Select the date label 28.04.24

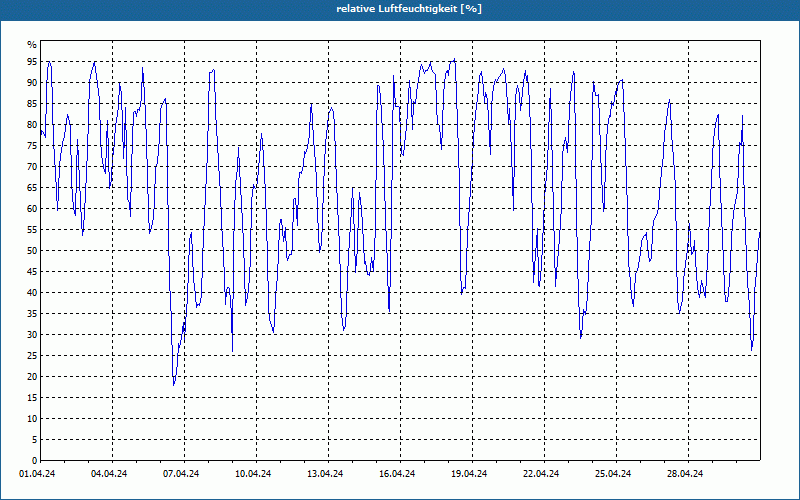pyautogui.click(x=684, y=474)
